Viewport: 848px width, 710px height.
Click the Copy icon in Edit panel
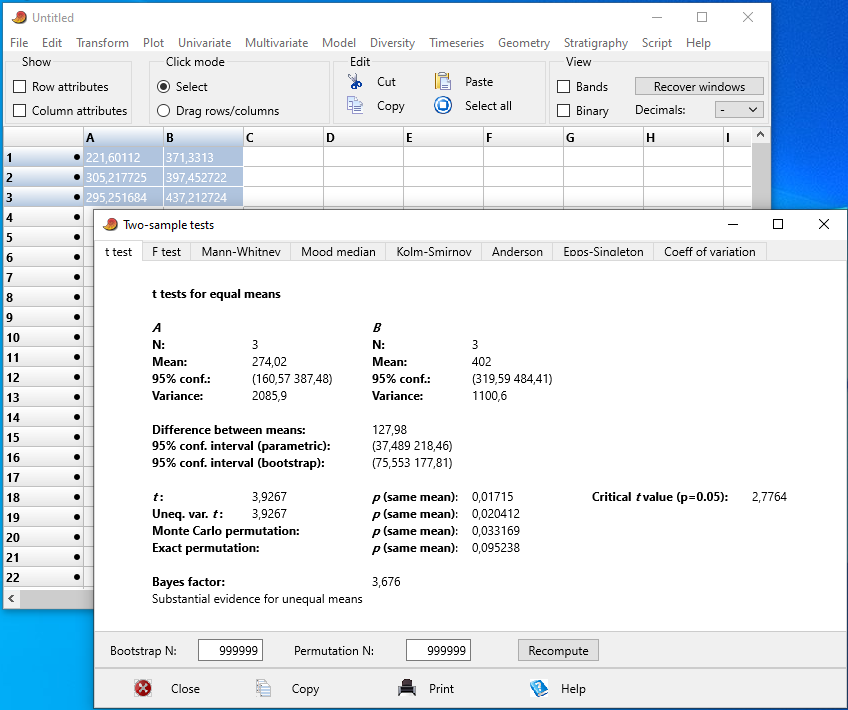(353, 105)
